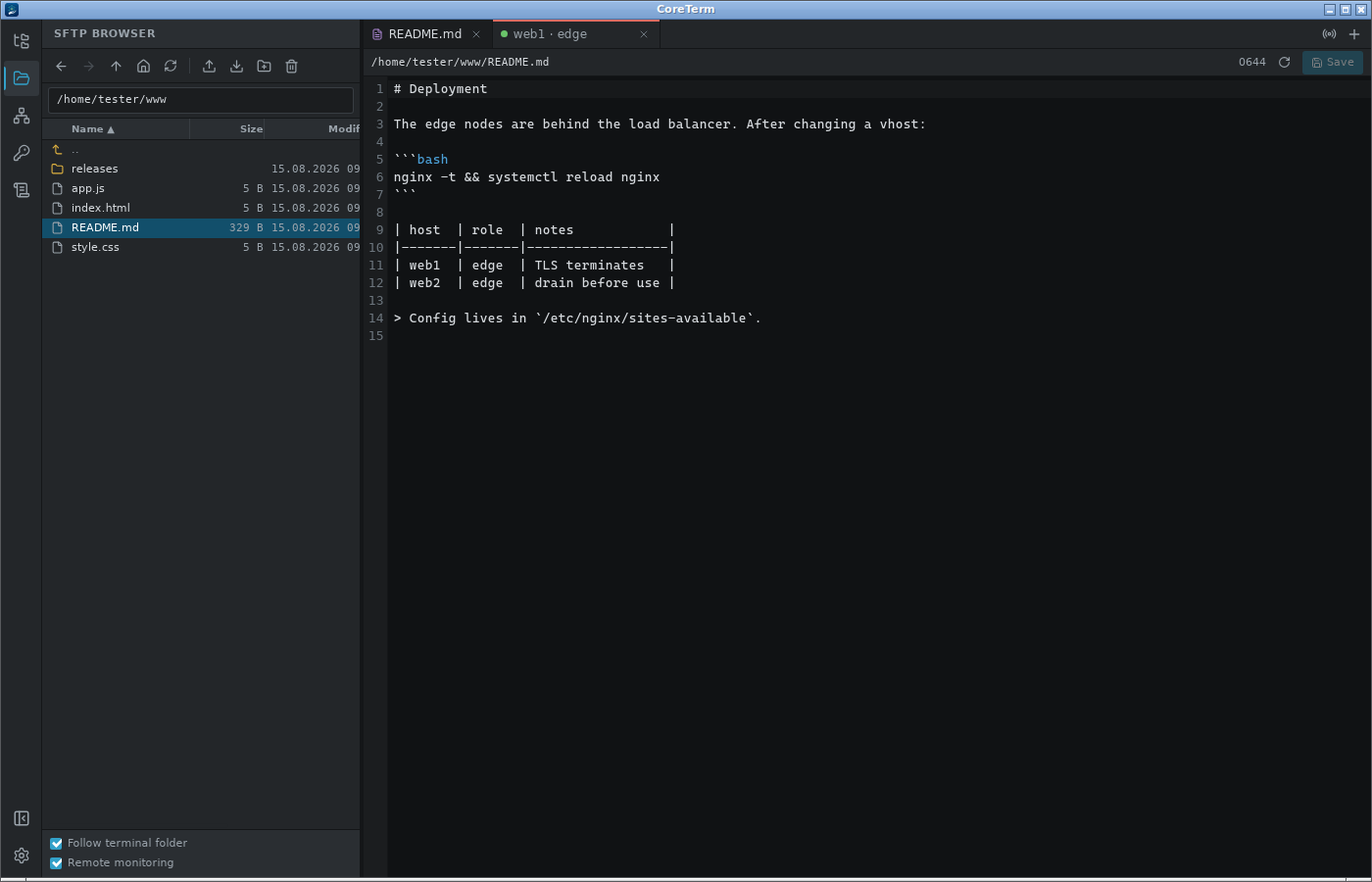Click the 'nginx -t && systemctl reload nginx' line

pos(526,177)
